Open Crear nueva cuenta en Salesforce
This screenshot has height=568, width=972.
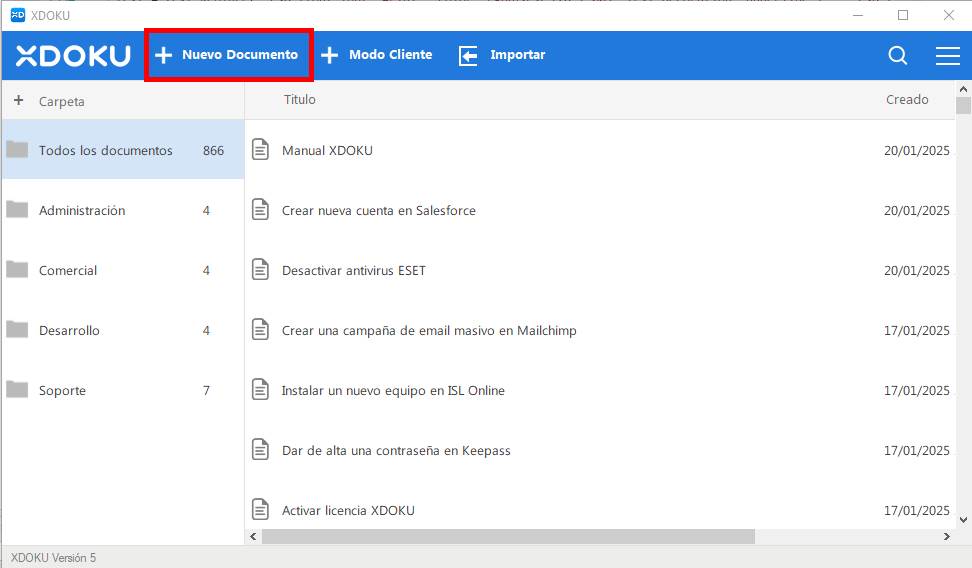point(379,211)
